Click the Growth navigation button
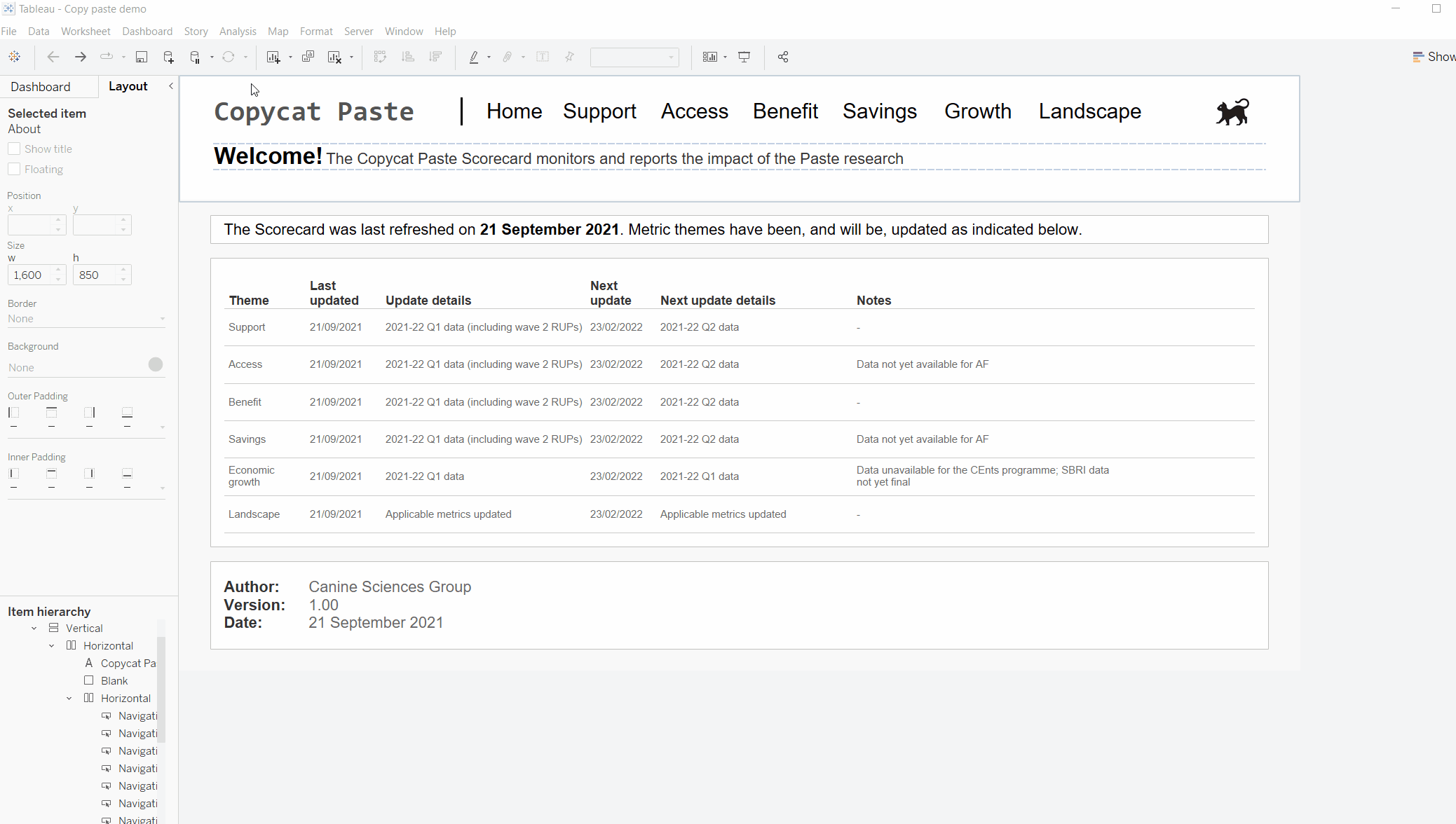 tap(978, 111)
